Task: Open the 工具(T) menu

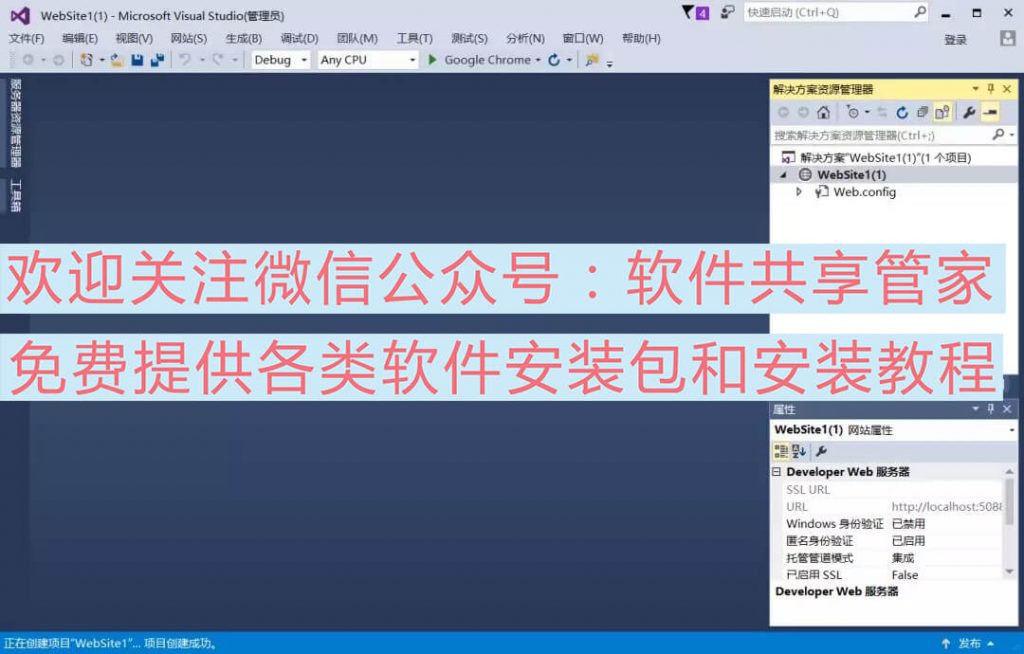Action: coord(415,39)
